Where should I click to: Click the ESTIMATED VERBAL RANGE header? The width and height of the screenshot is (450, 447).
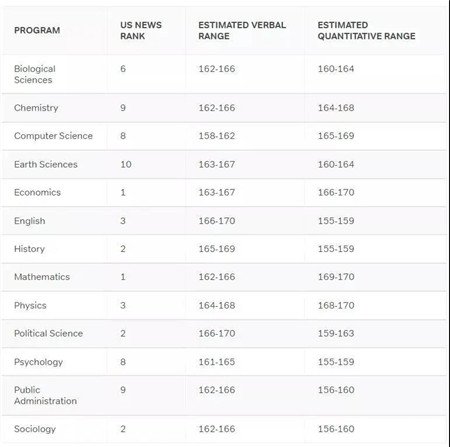point(242,30)
